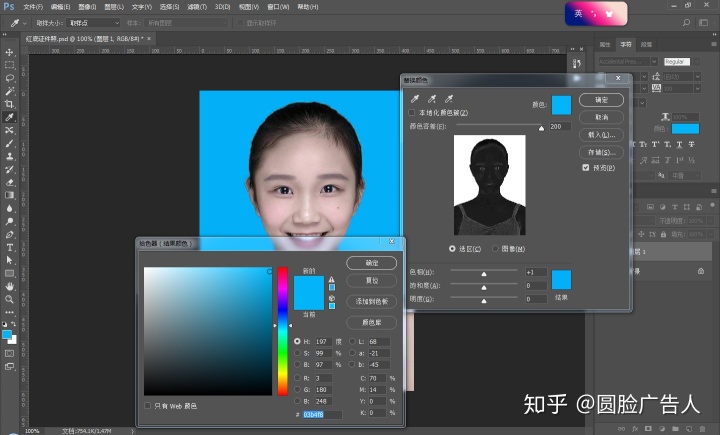The height and width of the screenshot is (435, 720).
Task: Click the add-to-sample eyedropper in Replace Color
Action: (x=432, y=99)
